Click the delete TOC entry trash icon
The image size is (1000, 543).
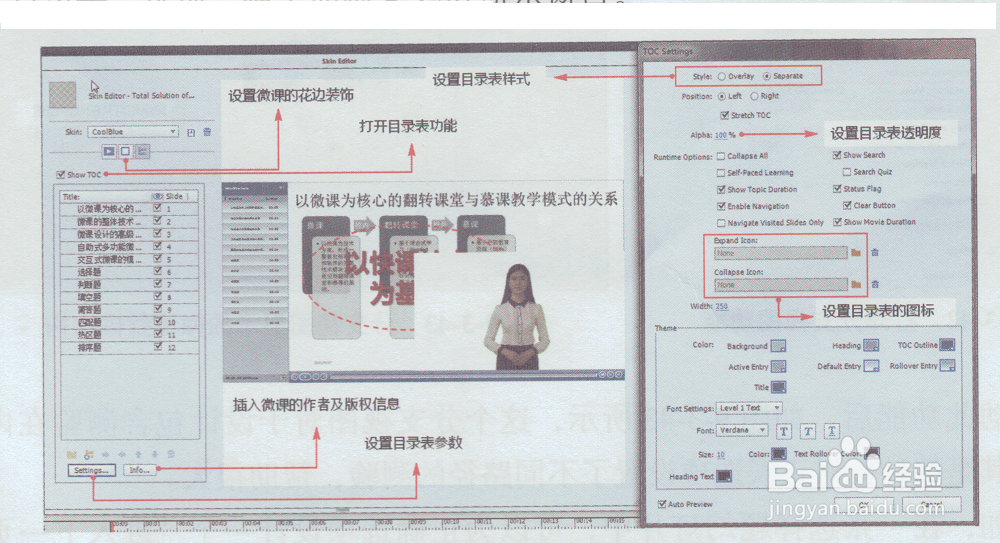pos(171,455)
